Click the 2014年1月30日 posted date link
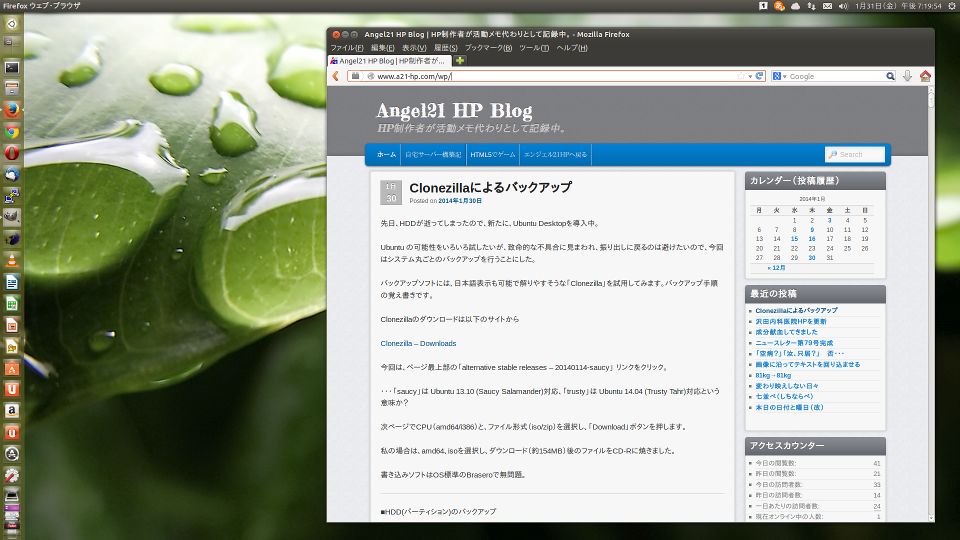The width and height of the screenshot is (960, 540). pos(460,201)
